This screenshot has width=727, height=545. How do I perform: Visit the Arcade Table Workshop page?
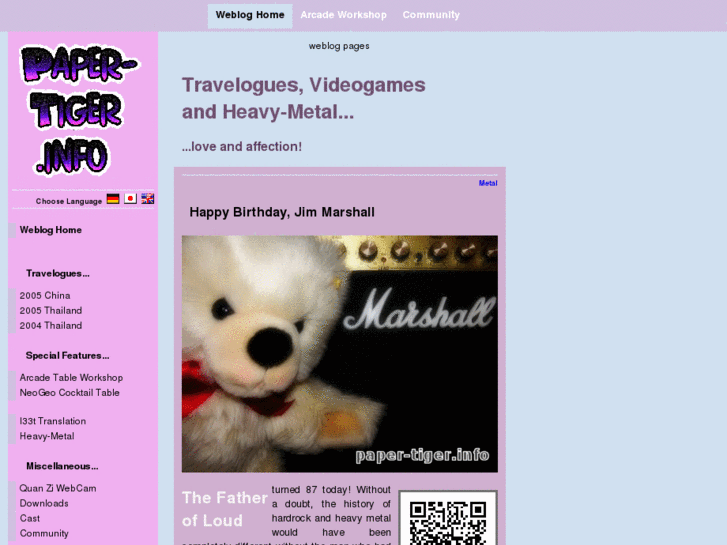71,378
